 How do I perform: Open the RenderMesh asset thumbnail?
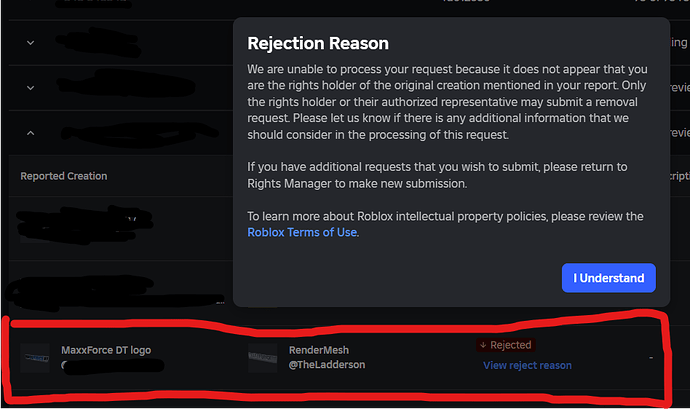tap(262, 357)
